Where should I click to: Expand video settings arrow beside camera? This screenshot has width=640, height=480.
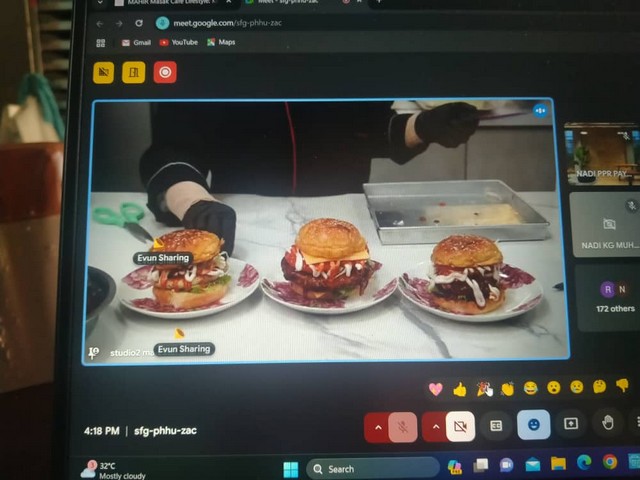click(x=434, y=428)
